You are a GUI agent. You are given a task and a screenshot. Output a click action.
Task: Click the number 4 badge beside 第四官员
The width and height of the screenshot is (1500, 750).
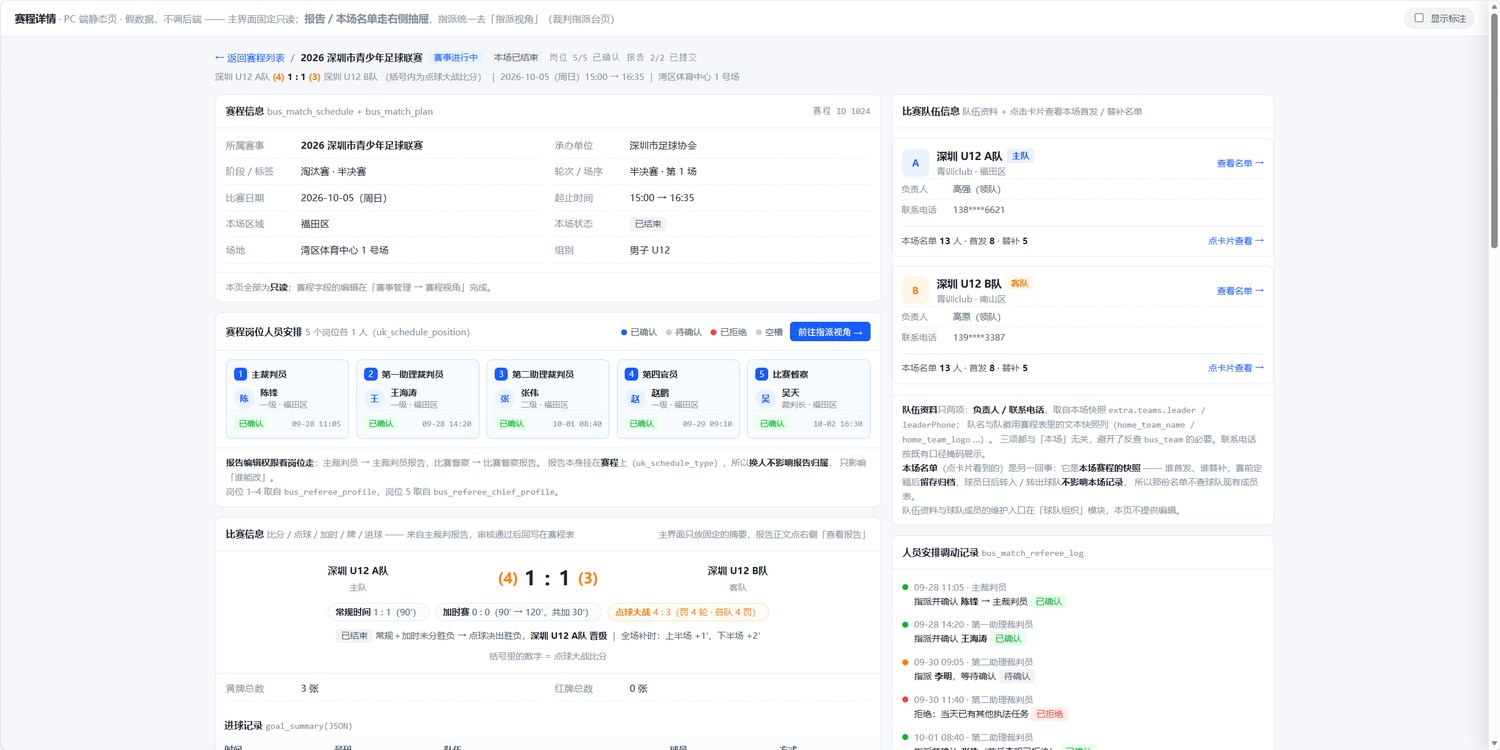(x=631, y=374)
